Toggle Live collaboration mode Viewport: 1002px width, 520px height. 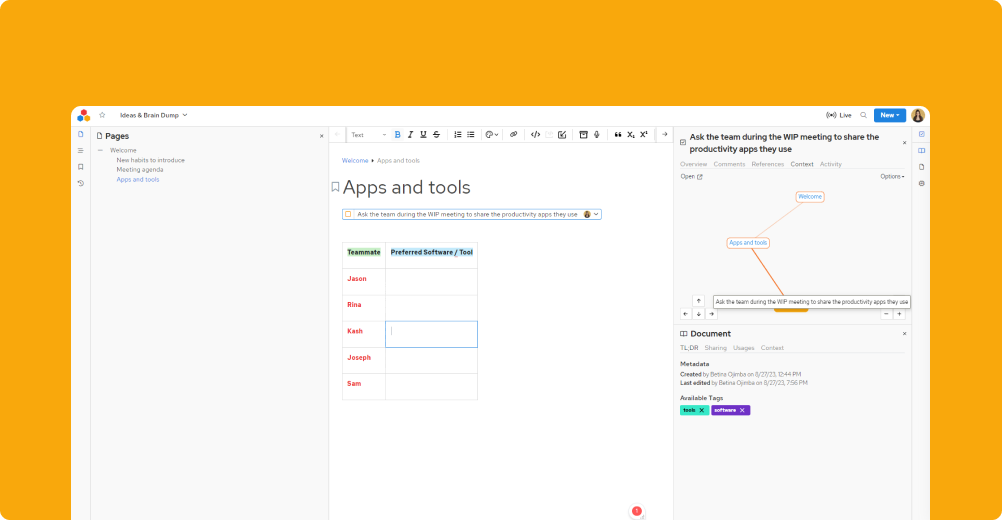(x=839, y=115)
